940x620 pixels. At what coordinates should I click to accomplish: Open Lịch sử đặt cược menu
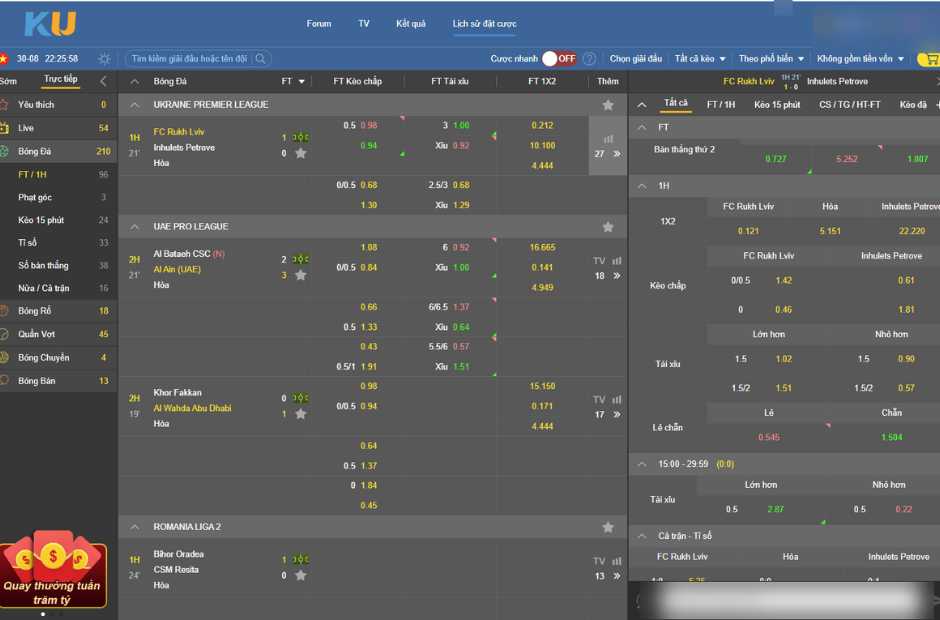[484, 24]
